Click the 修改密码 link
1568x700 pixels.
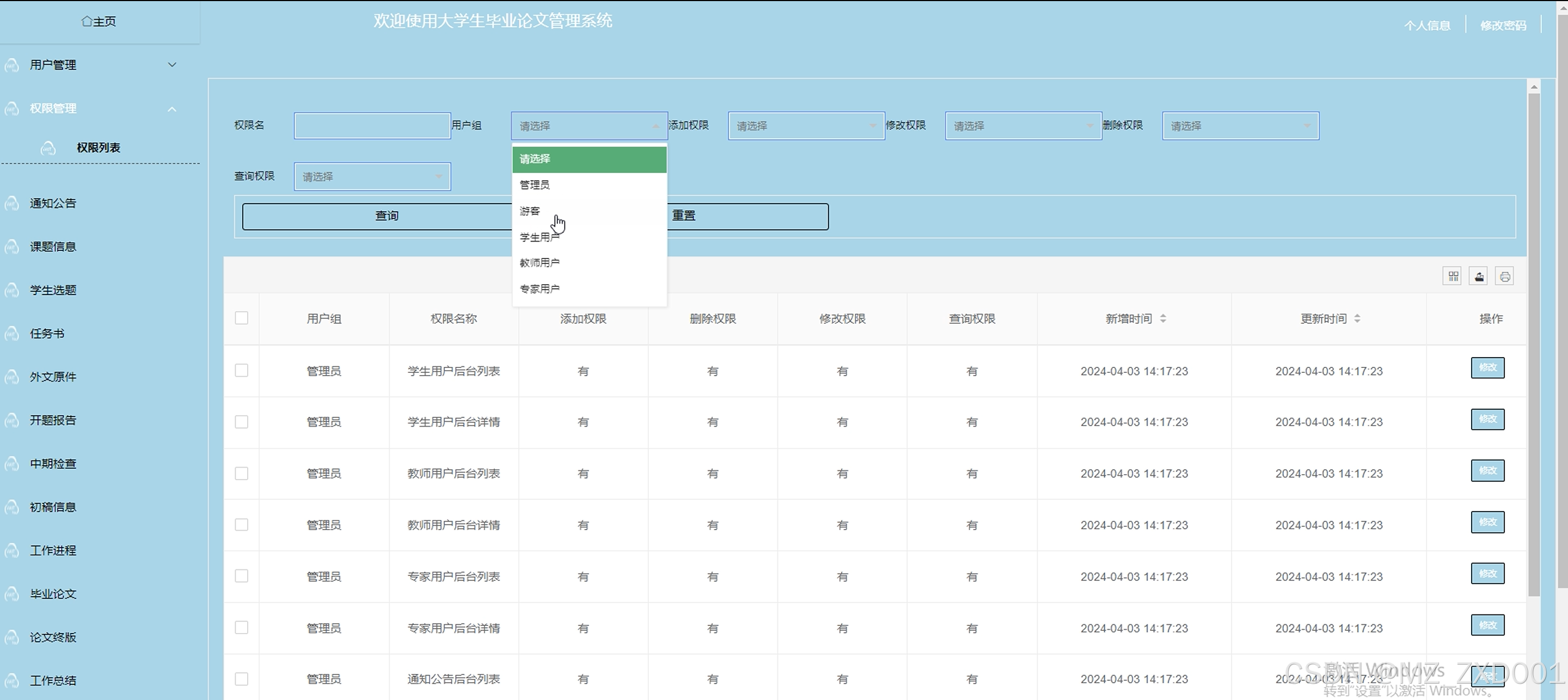[1503, 25]
